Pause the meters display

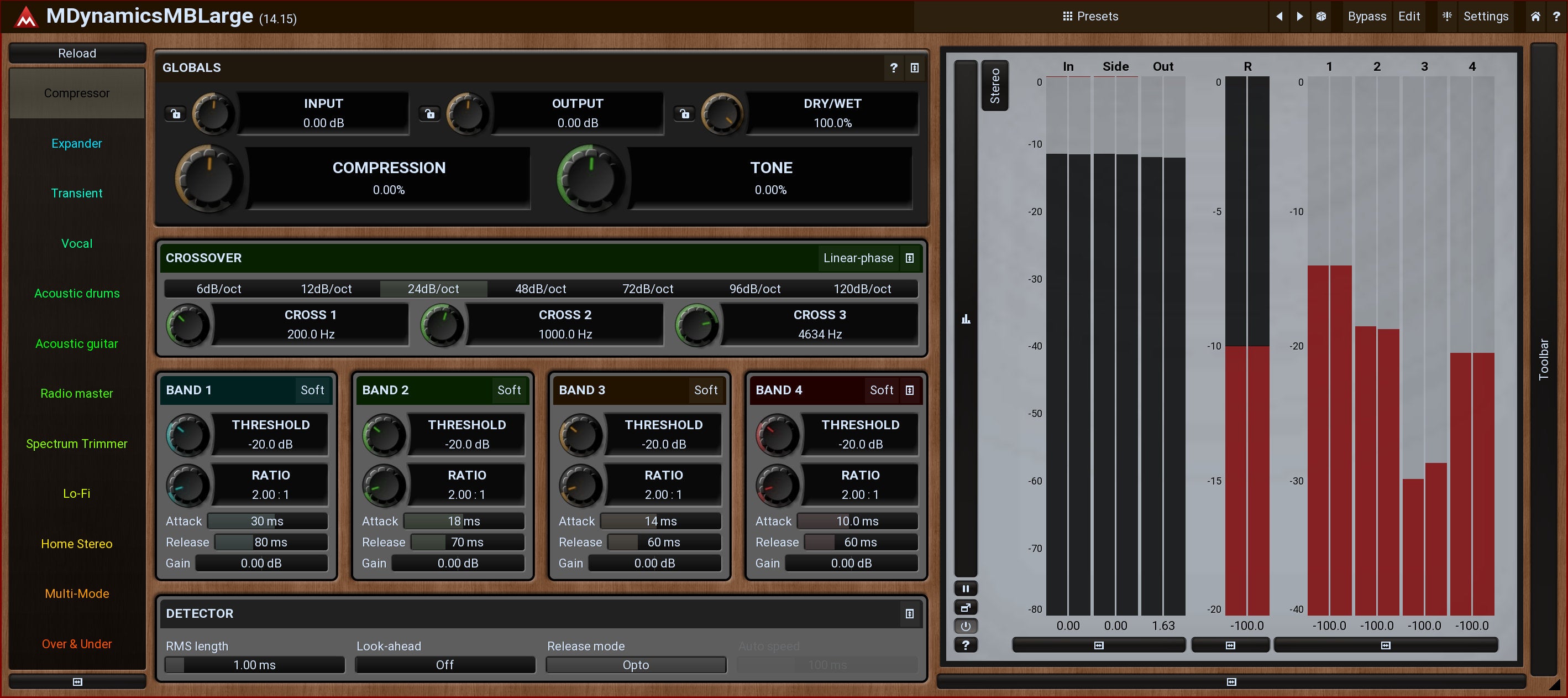(966, 588)
